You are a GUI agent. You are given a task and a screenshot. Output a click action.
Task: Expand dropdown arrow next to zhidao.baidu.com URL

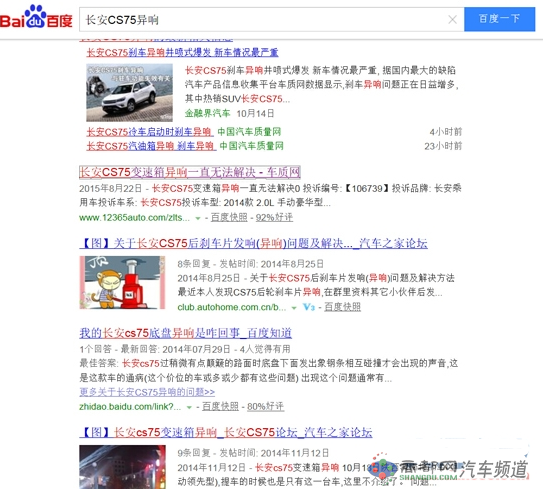(189, 407)
